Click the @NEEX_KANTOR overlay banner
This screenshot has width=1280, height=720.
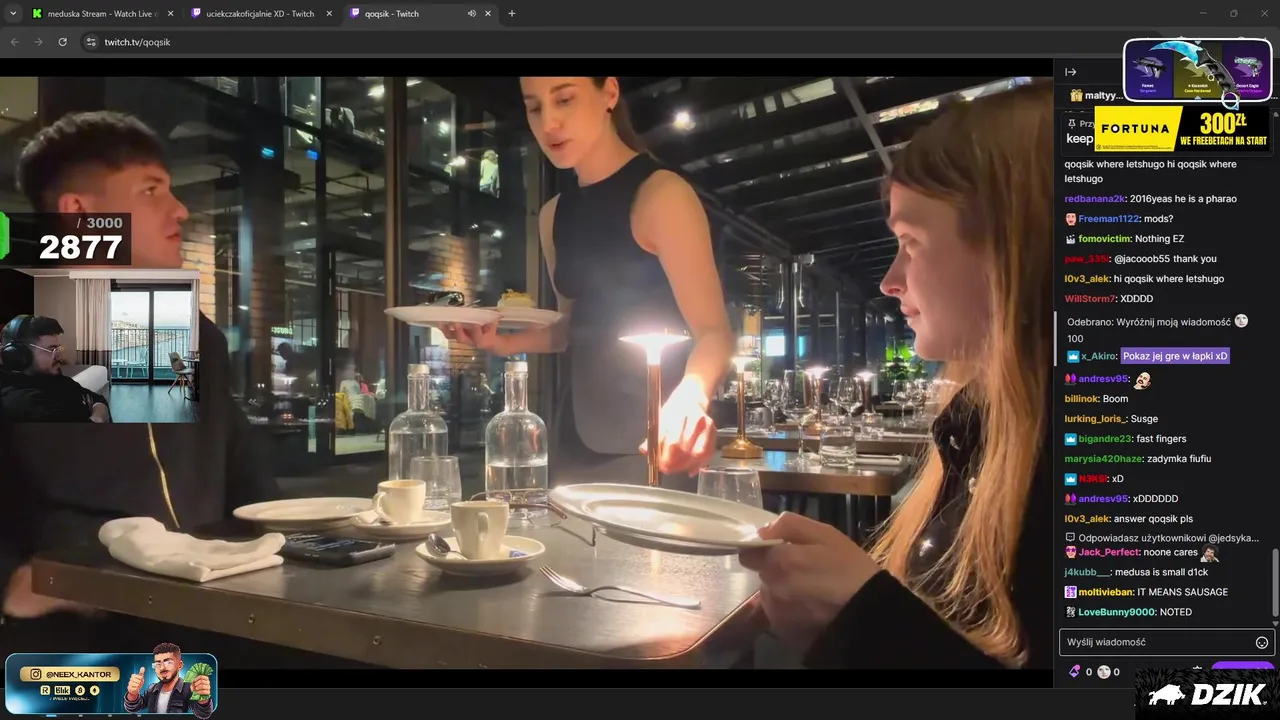click(x=111, y=685)
